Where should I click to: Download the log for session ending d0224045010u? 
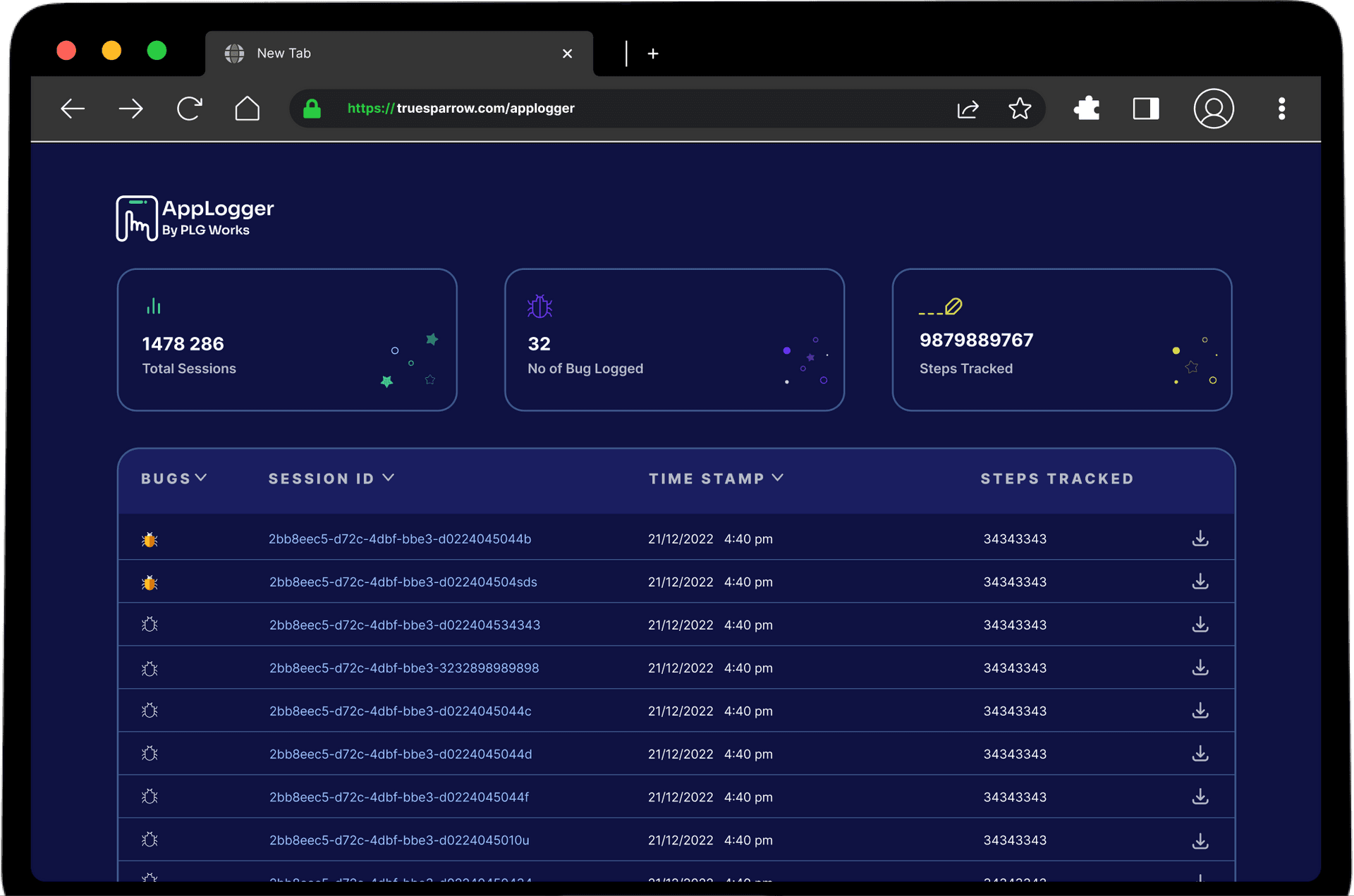point(1200,840)
